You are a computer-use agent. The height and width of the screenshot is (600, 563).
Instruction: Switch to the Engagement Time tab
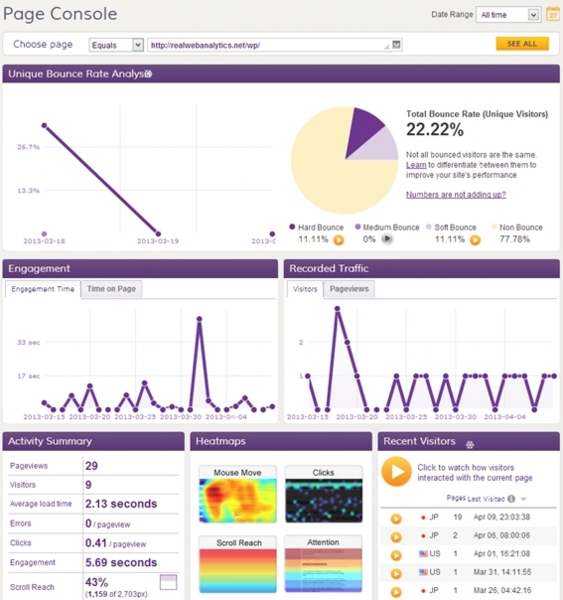43,289
